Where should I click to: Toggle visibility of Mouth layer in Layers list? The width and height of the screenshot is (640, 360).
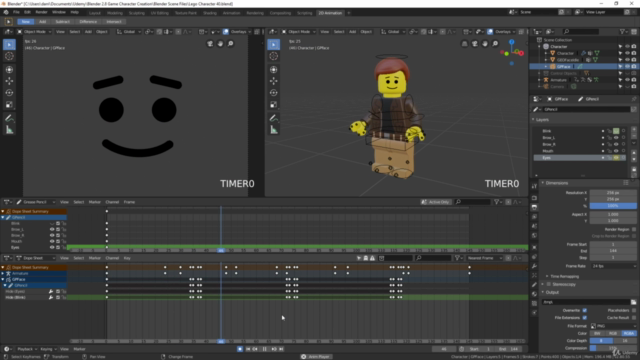pos(616,151)
